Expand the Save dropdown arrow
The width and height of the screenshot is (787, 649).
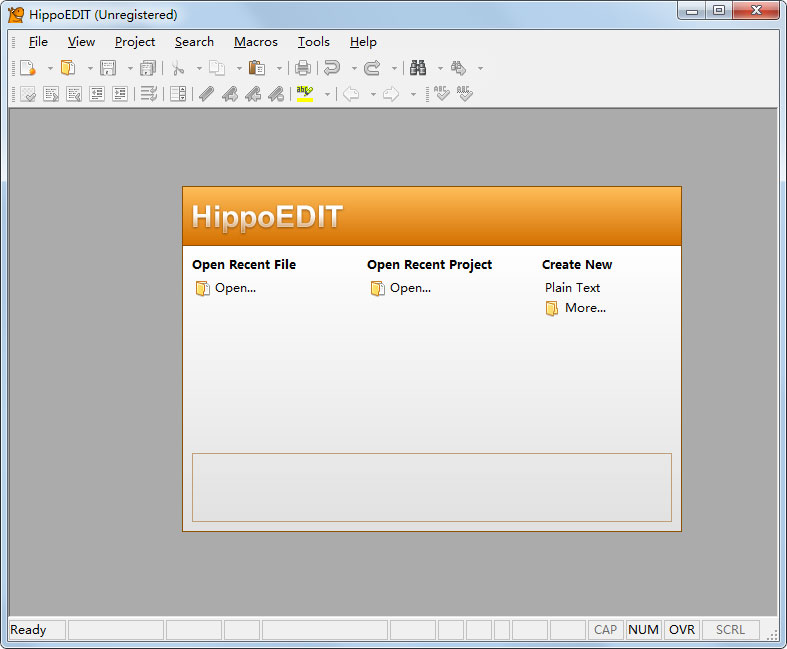[130, 68]
